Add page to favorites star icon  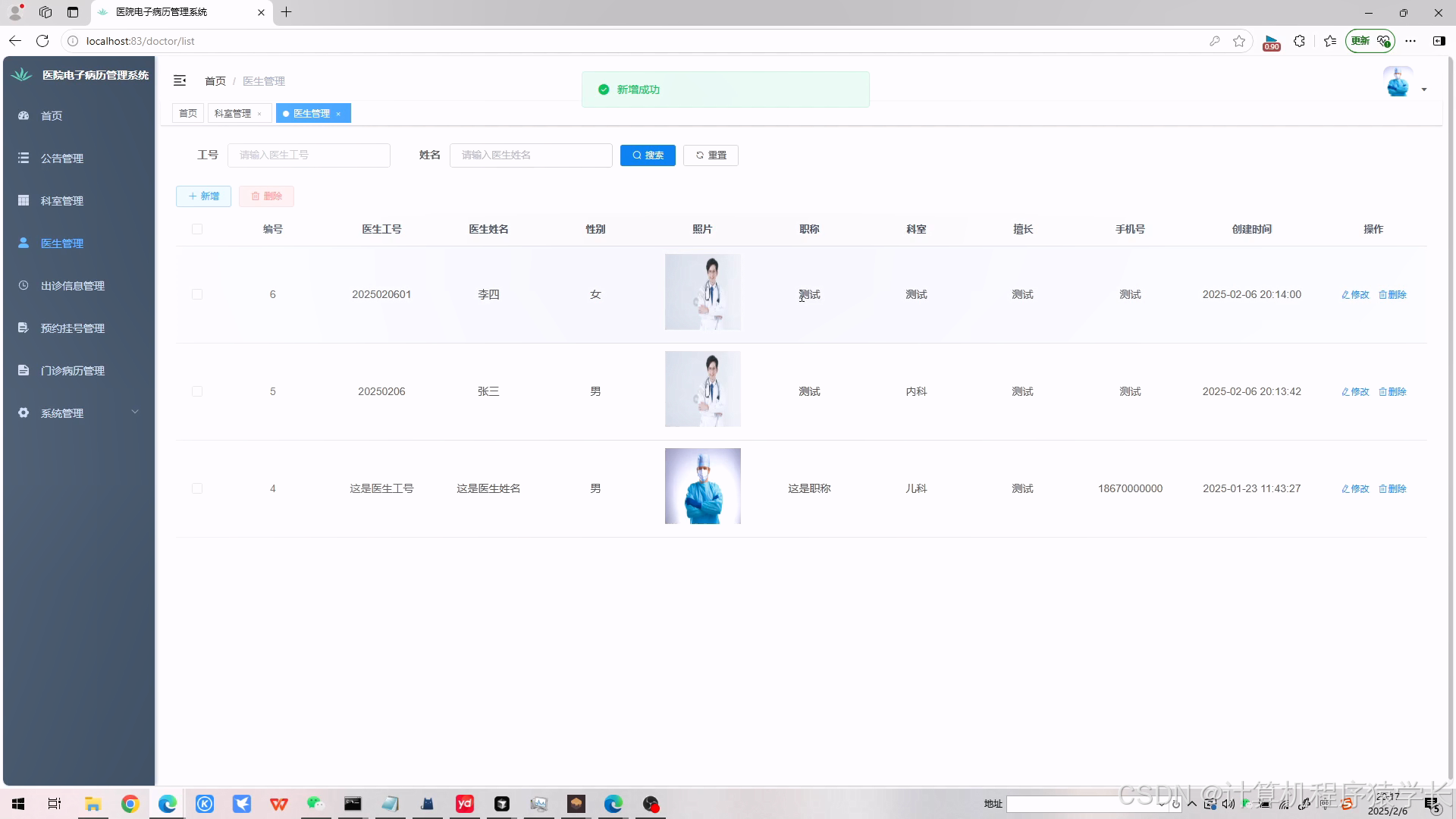click(1239, 41)
